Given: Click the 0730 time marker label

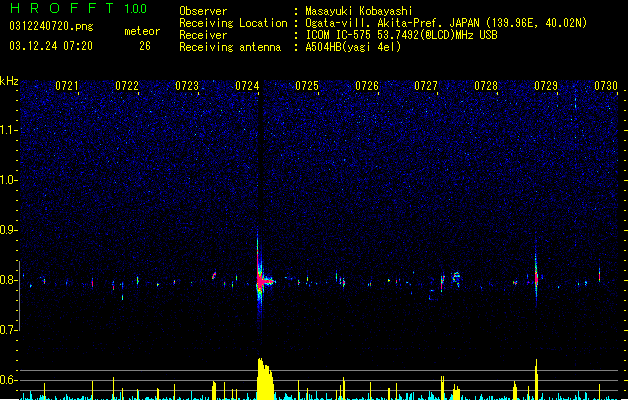Looking at the screenshot, I should pos(606,86).
